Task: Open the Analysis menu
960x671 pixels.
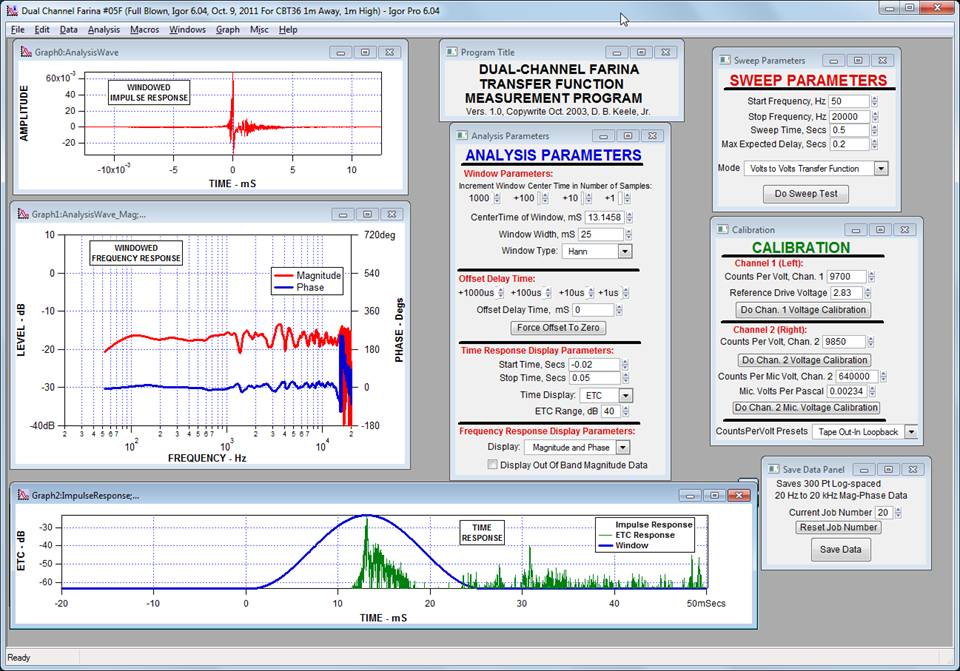Action: pyautogui.click(x=103, y=29)
